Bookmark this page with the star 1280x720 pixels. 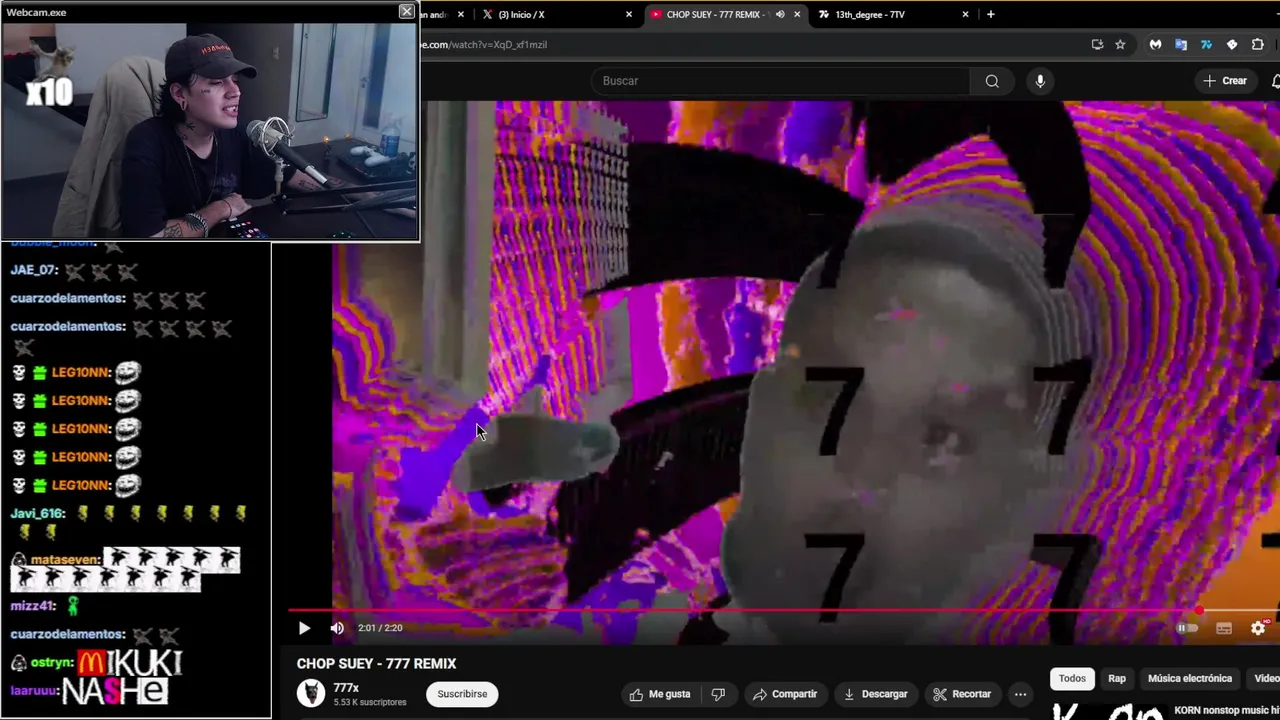[x=1120, y=44]
